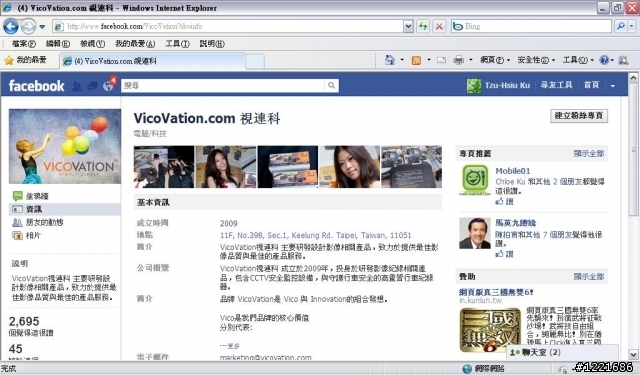The width and height of the screenshot is (640, 375).
Task: Open the 編輯(E) menu
Action: click(58, 44)
